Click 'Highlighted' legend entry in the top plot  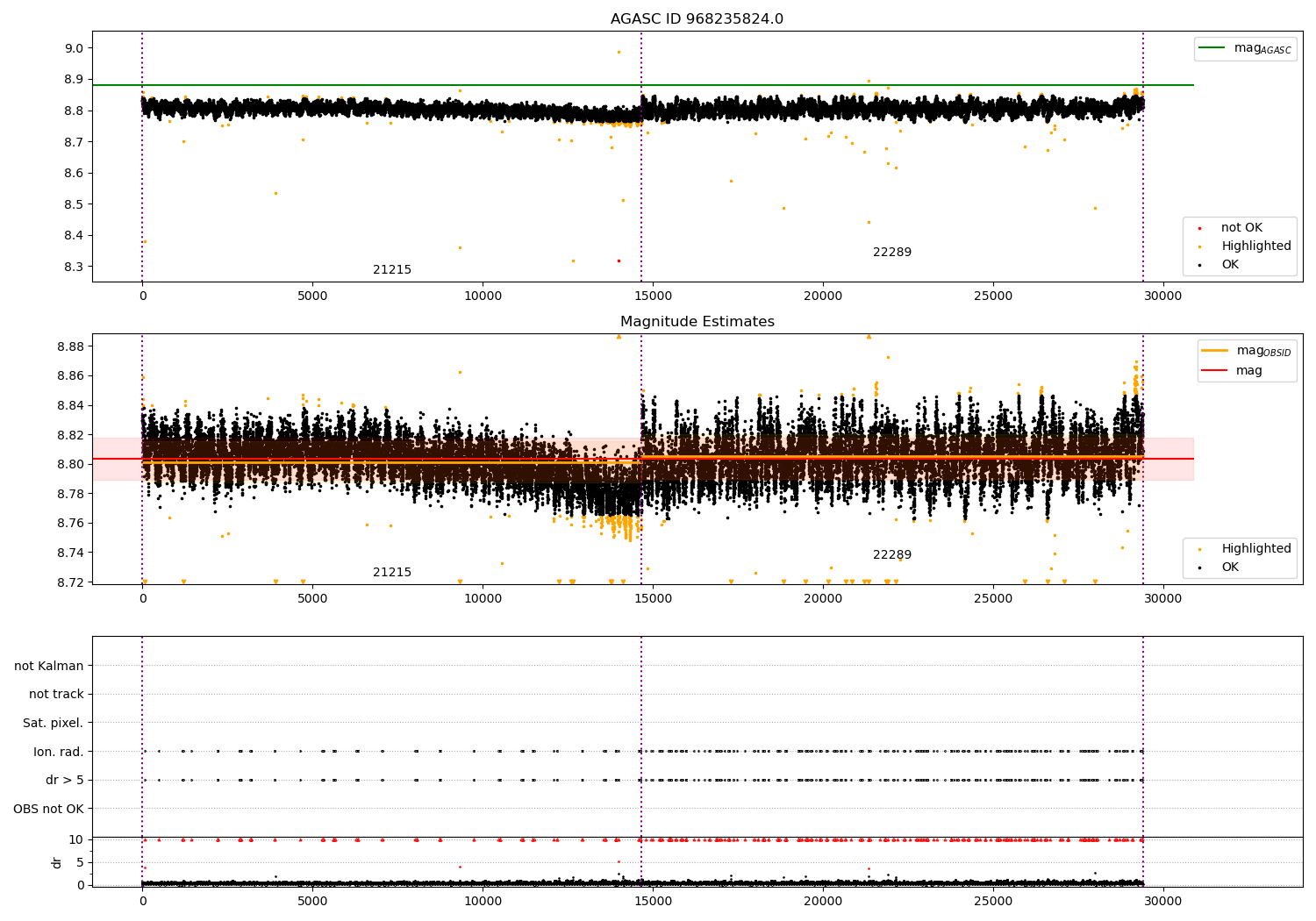[x=1246, y=246]
